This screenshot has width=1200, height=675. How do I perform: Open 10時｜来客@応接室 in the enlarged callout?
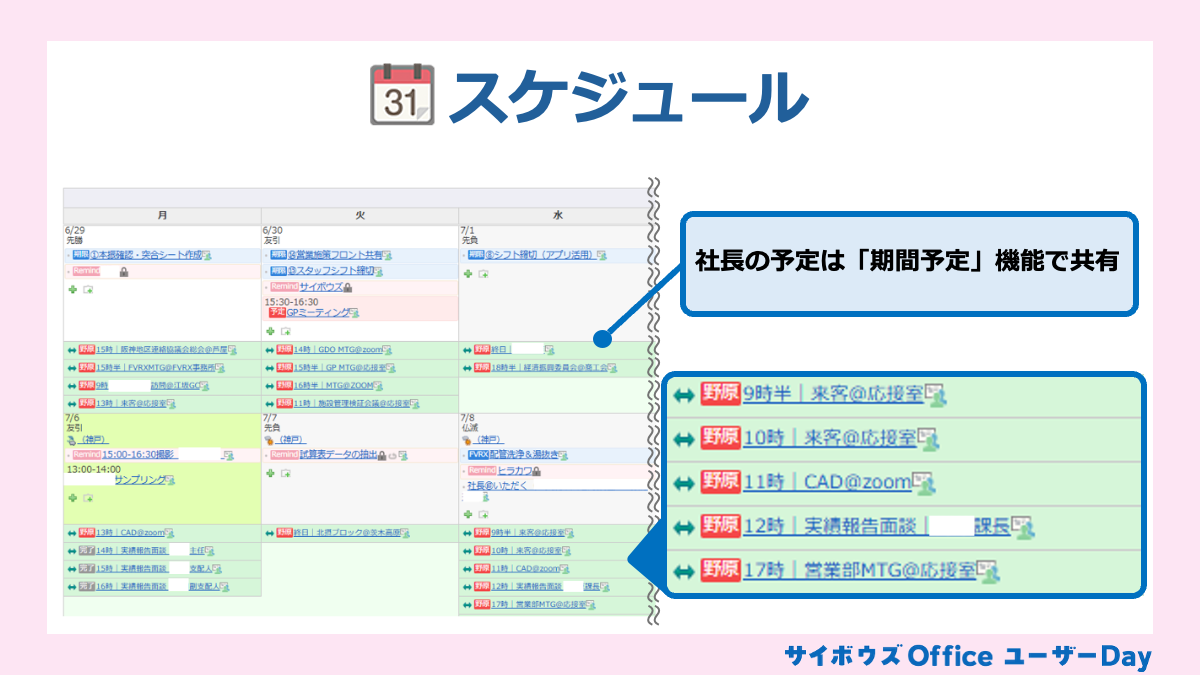click(x=829, y=438)
